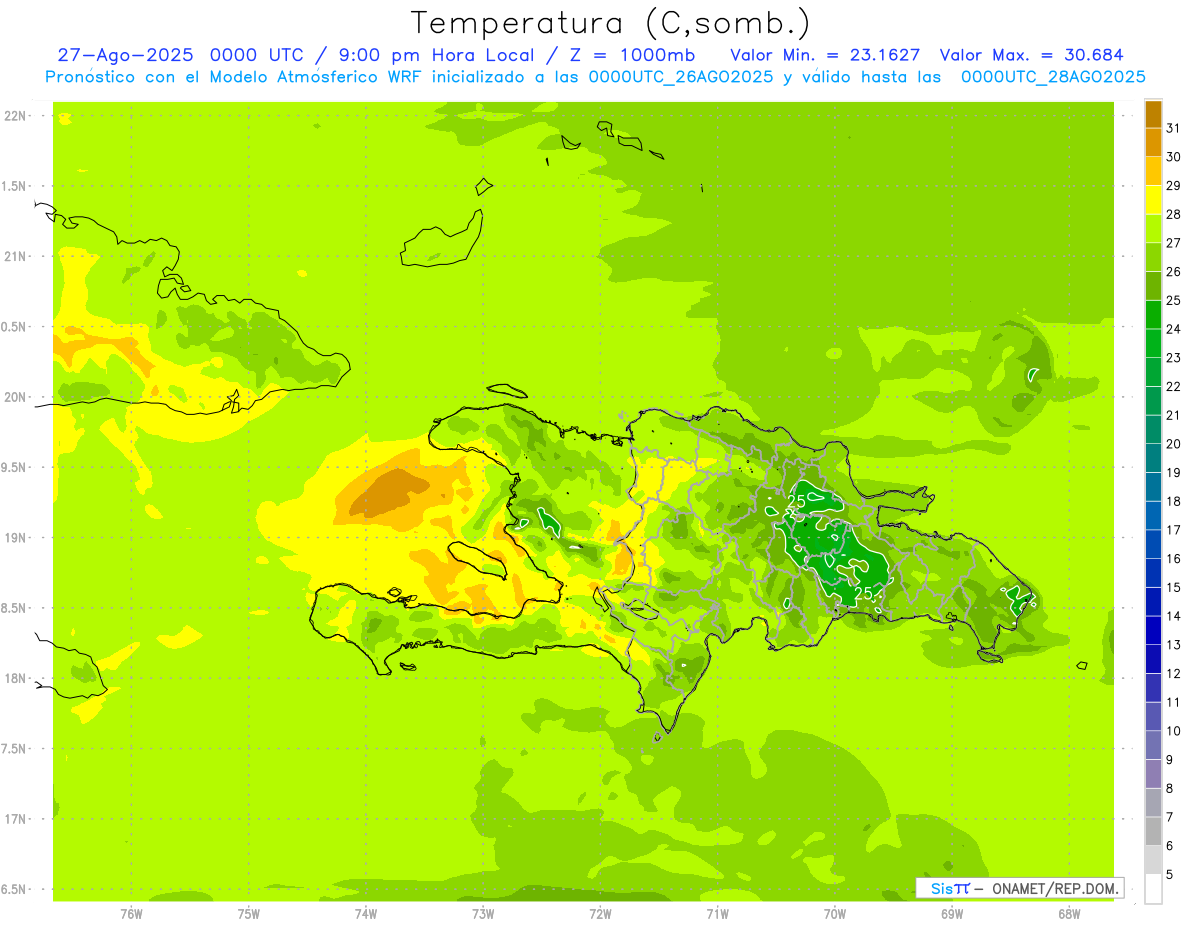Click the legend swatch between 29 and 30
The width and height of the screenshot is (1200, 927).
tap(1153, 171)
